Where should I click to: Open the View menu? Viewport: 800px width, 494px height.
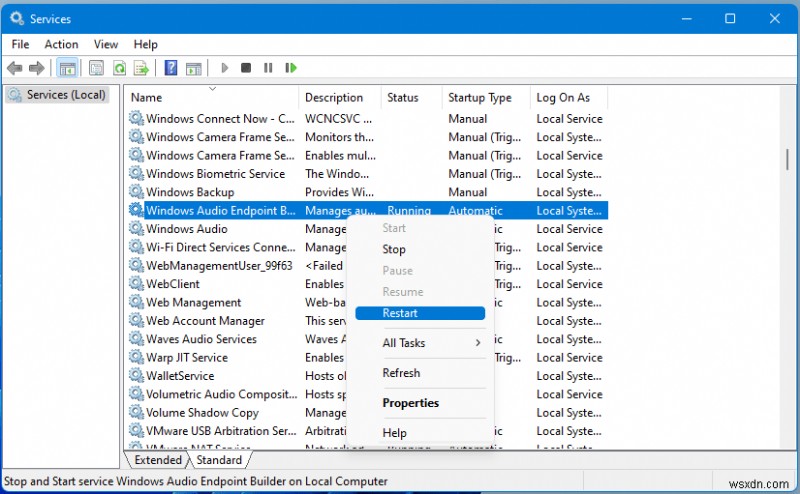[106, 44]
